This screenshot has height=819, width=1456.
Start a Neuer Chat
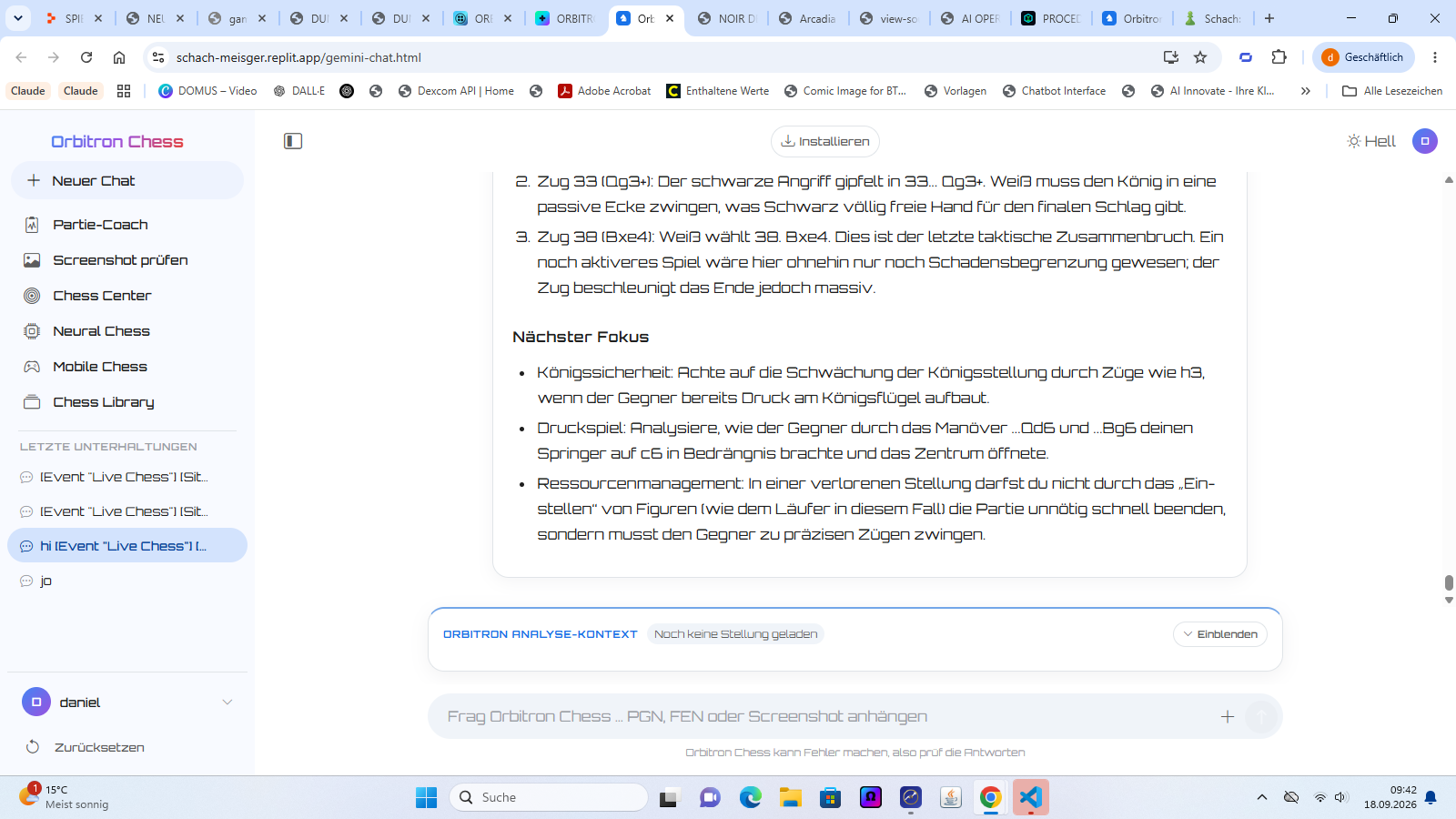[127, 180]
